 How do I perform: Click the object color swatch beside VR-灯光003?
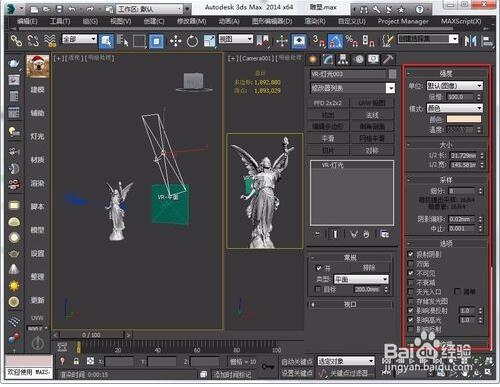392,74
